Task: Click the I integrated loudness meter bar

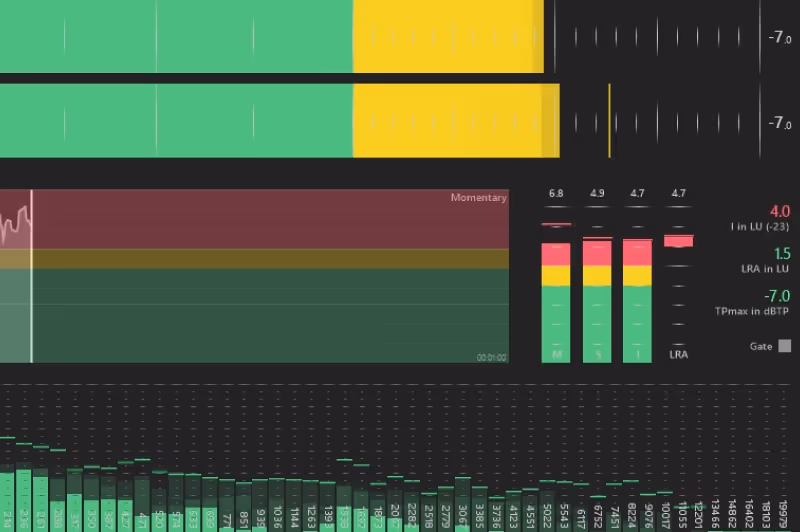Action: (x=637, y=300)
